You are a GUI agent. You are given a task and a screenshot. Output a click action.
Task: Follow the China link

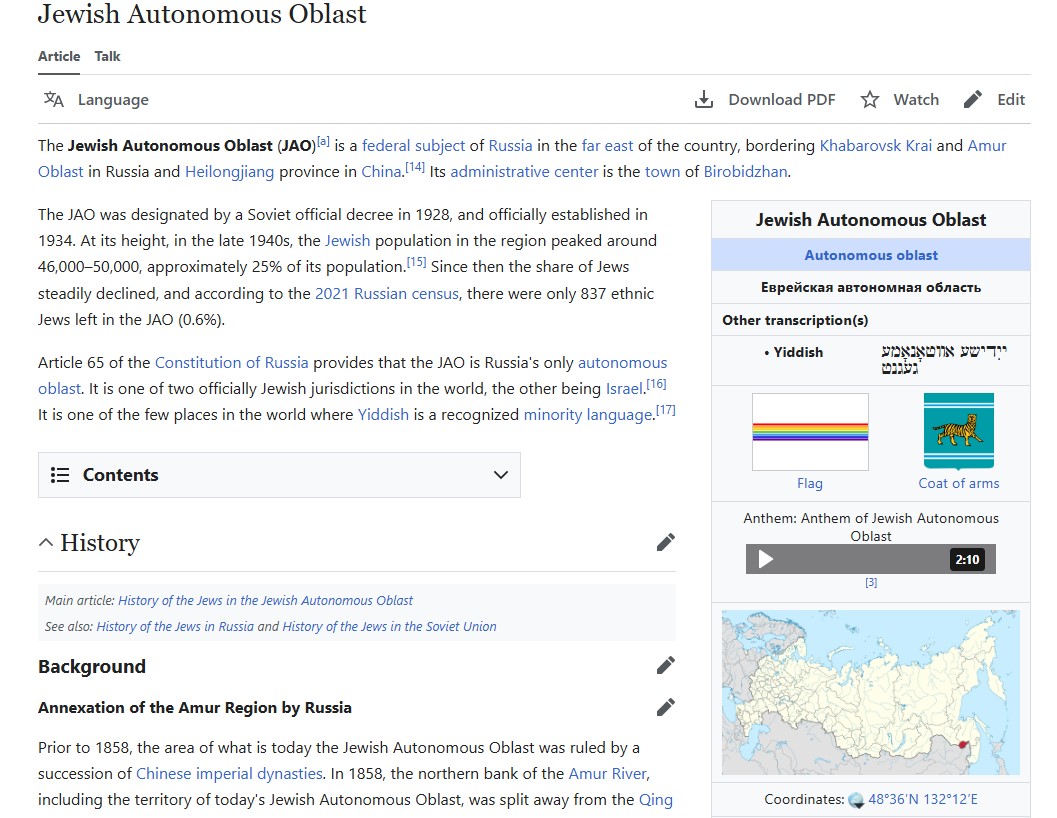[382, 172]
